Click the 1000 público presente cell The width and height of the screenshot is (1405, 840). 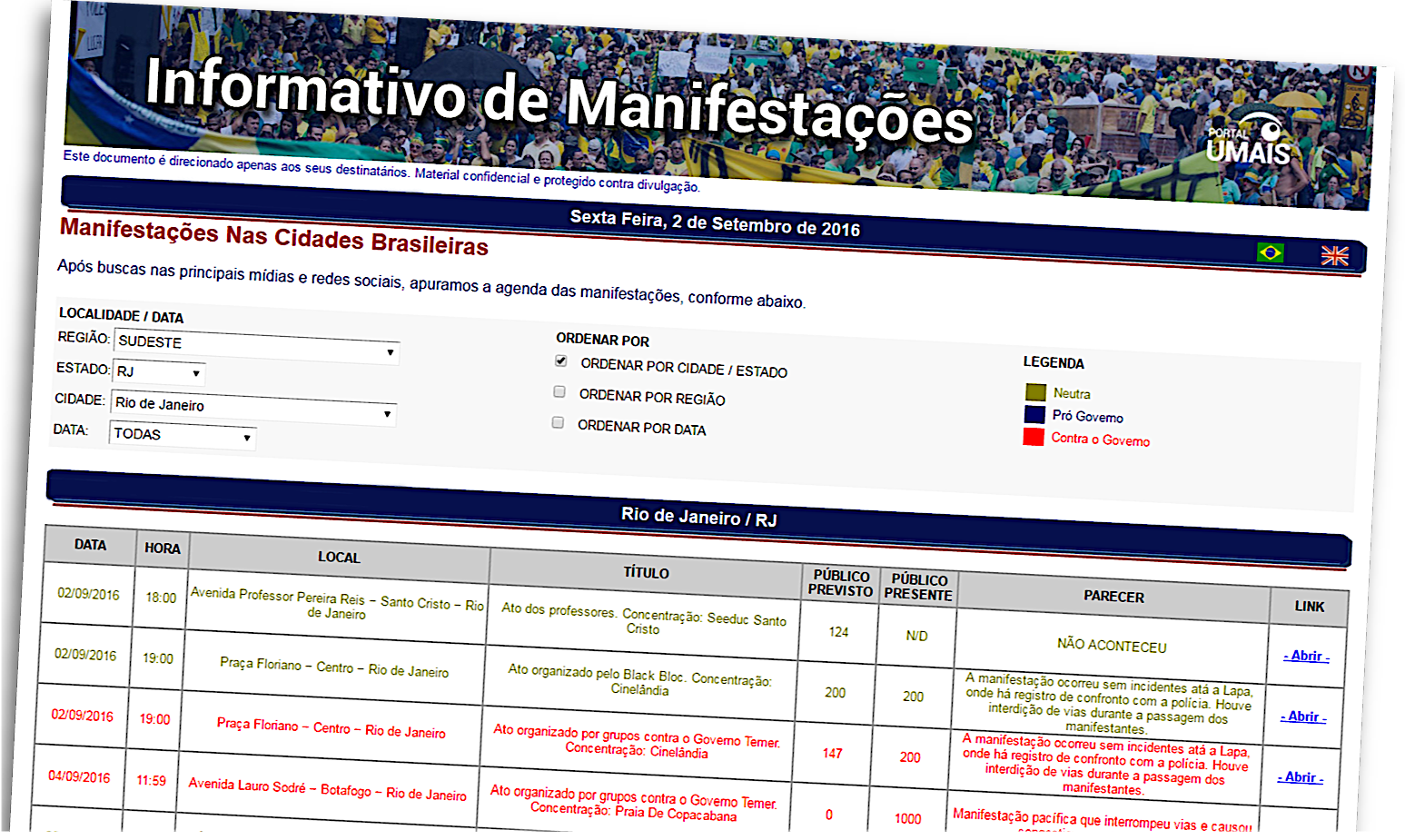907,818
